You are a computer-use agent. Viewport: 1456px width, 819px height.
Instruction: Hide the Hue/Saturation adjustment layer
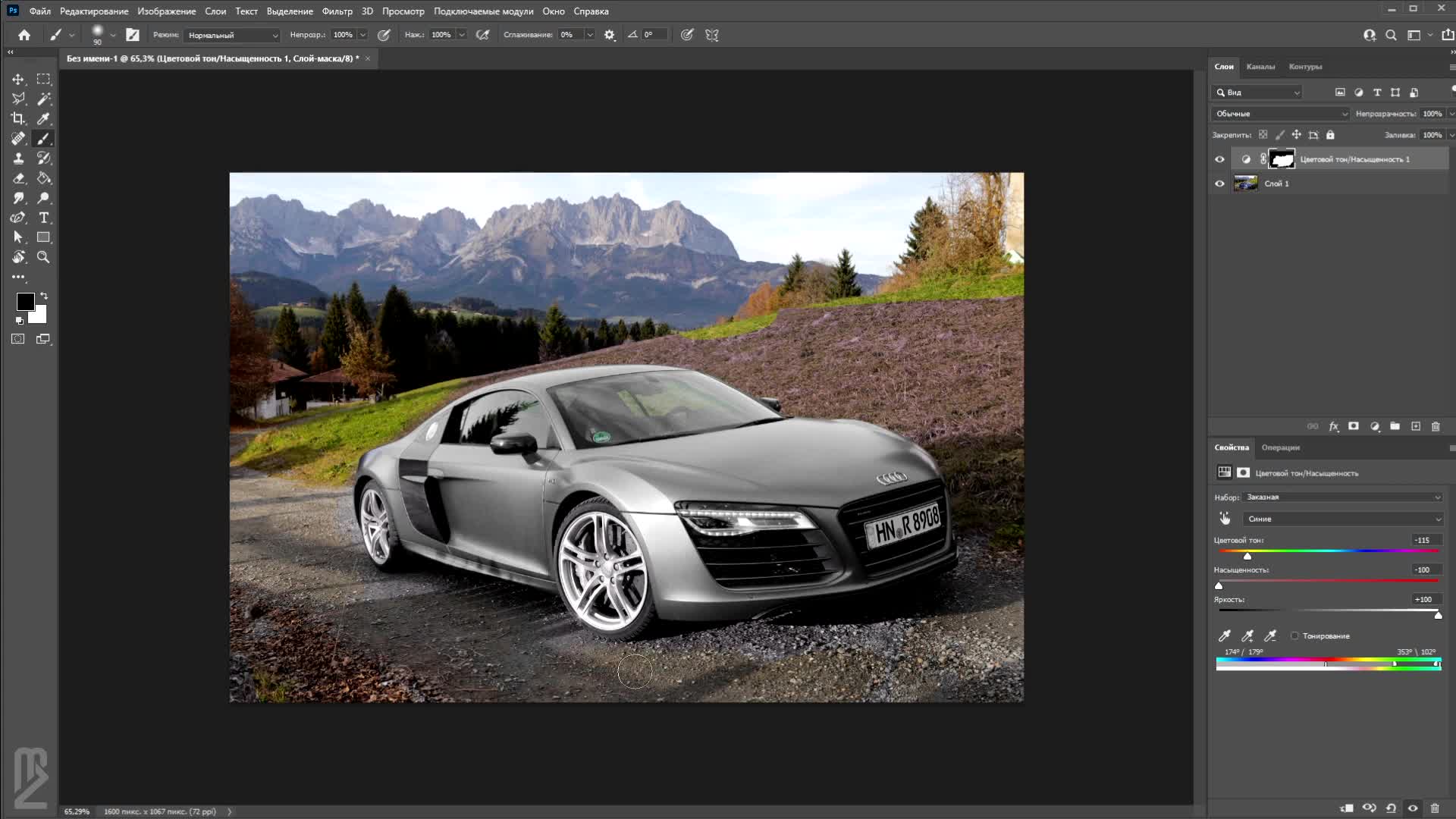(1219, 159)
